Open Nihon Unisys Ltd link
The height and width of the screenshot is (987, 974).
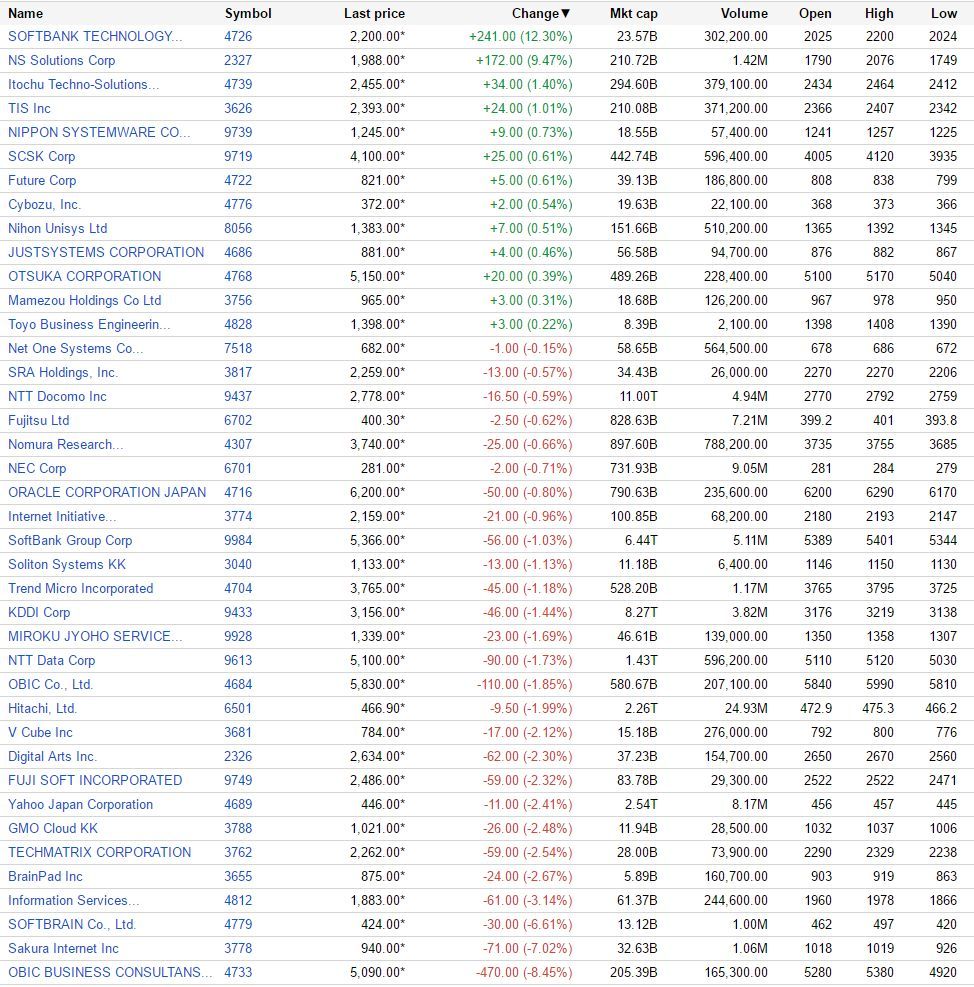[57, 228]
